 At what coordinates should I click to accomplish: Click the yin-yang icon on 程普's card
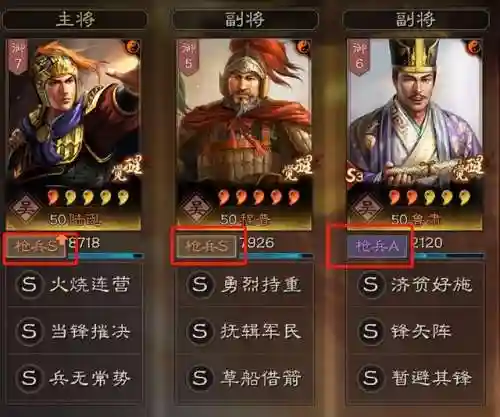(304, 47)
